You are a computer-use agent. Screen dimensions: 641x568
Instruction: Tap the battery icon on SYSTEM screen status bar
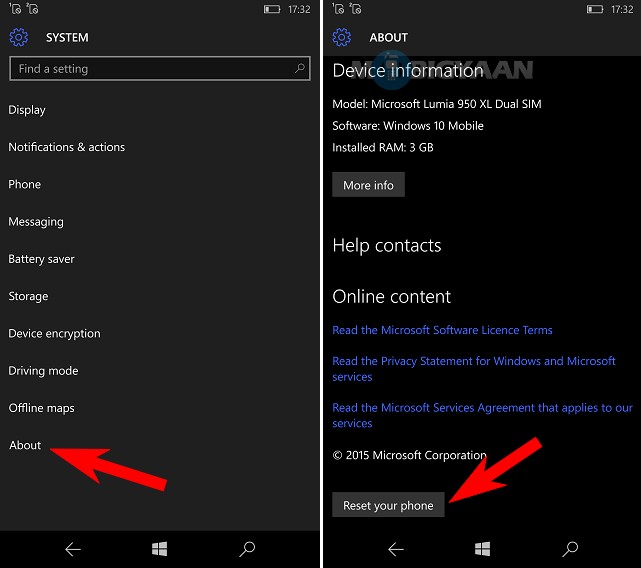(272, 9)
